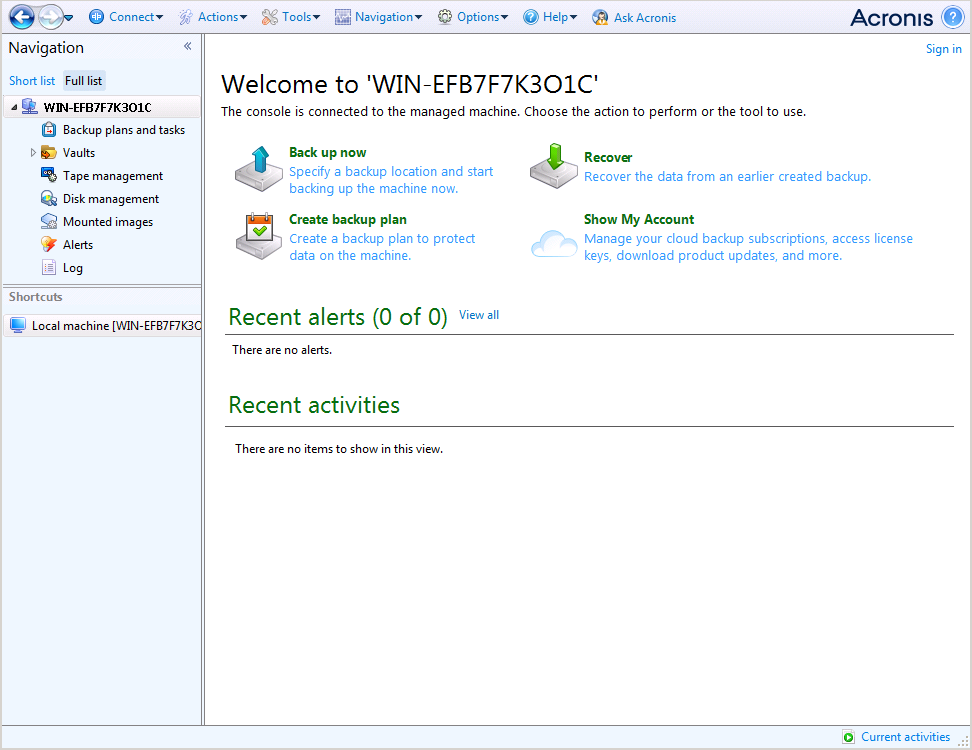The image size is (972, 750).
Task: Open the history dropdown beside Forward arrow
Action: coord(69,17)
